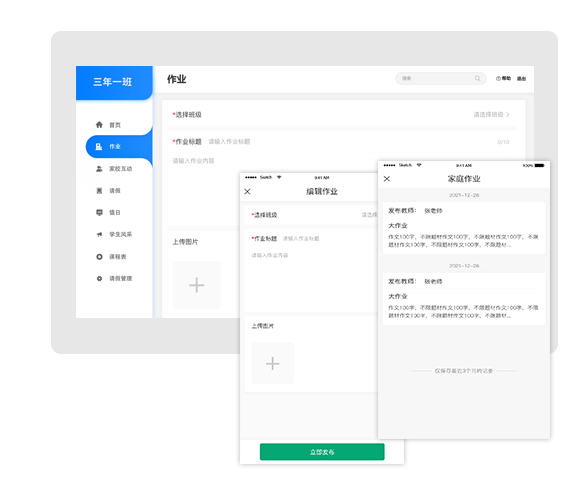The height and width of the screenshot is (495, 580).
Task: Click the desktop upload image plus box
Action: click(x=197, y=285)
